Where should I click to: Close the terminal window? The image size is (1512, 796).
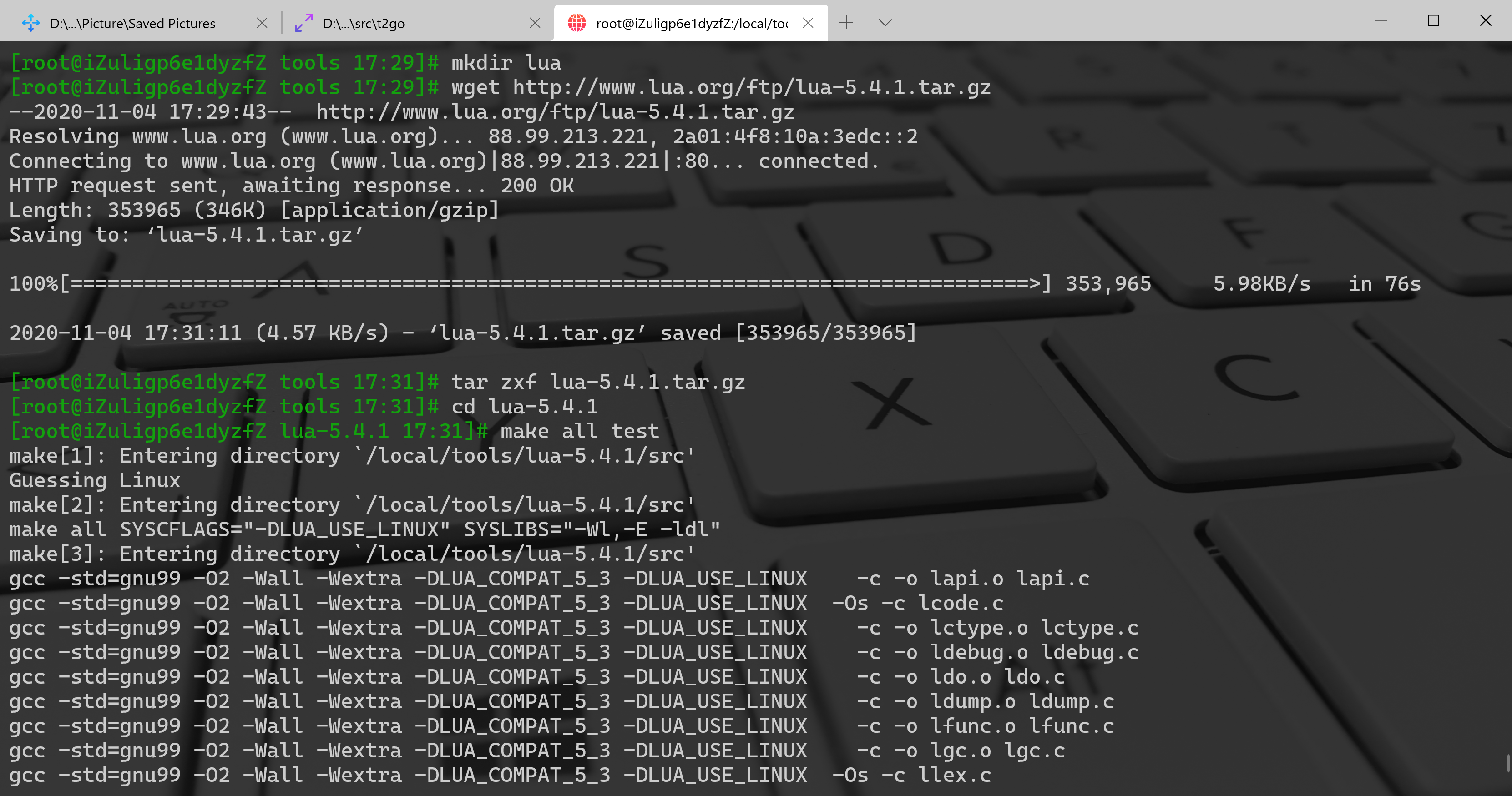click(x=1486, y=20)
